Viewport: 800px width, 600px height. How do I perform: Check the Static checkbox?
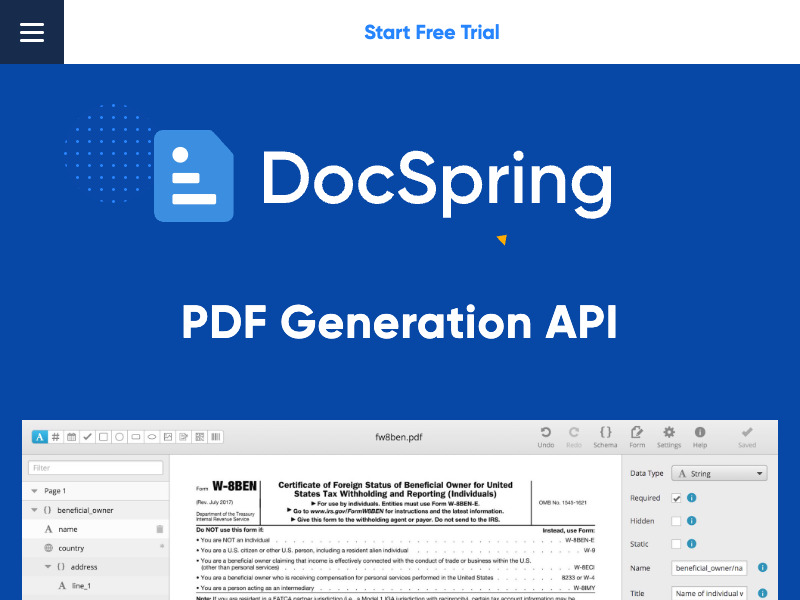(x=676, y=544)
